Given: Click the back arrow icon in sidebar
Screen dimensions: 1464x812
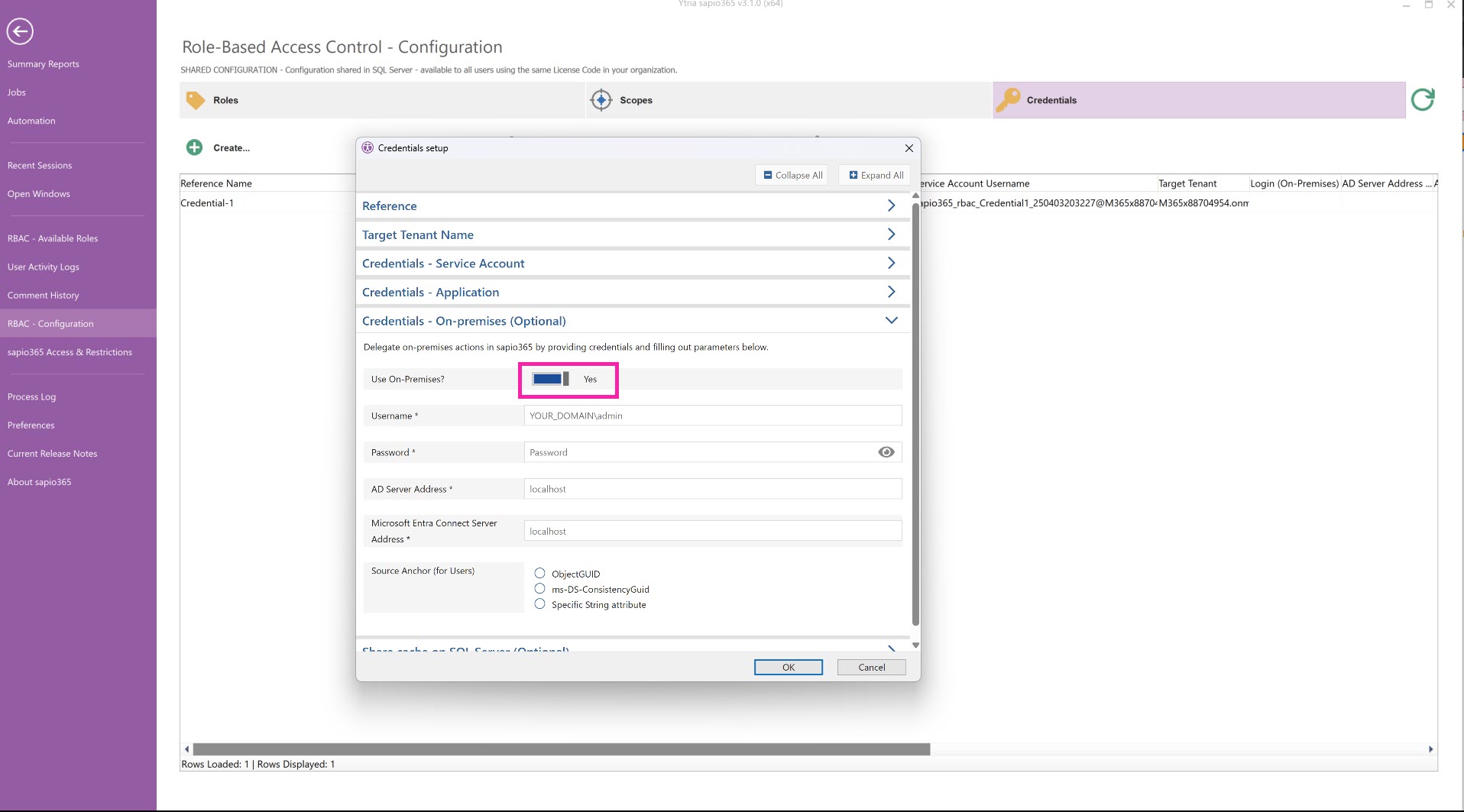Looking at the screenshot, I should [20, 31].
